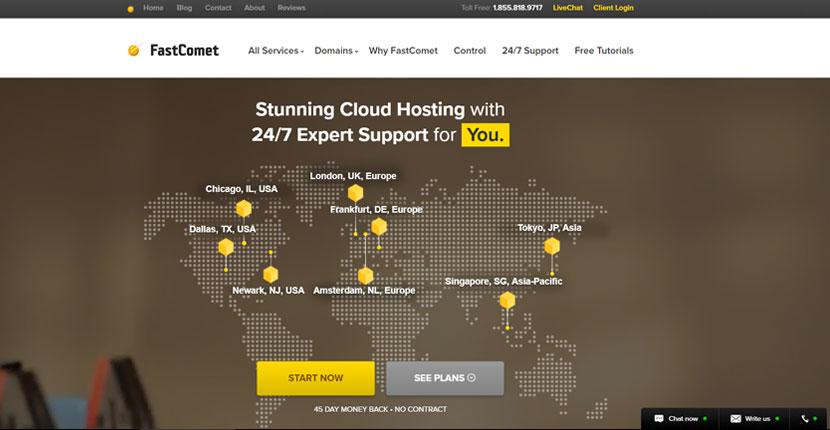Click the Frankfurt, DE, Europe label

pyautogui.click(x=376, y=210)
